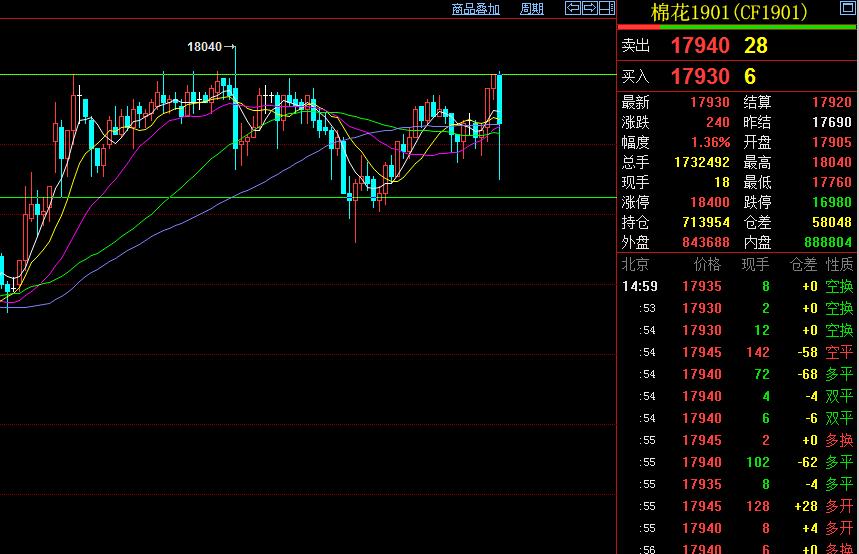
Task: Open the 周期 period link
Action: pyautogui.click(x=531, y=9)
